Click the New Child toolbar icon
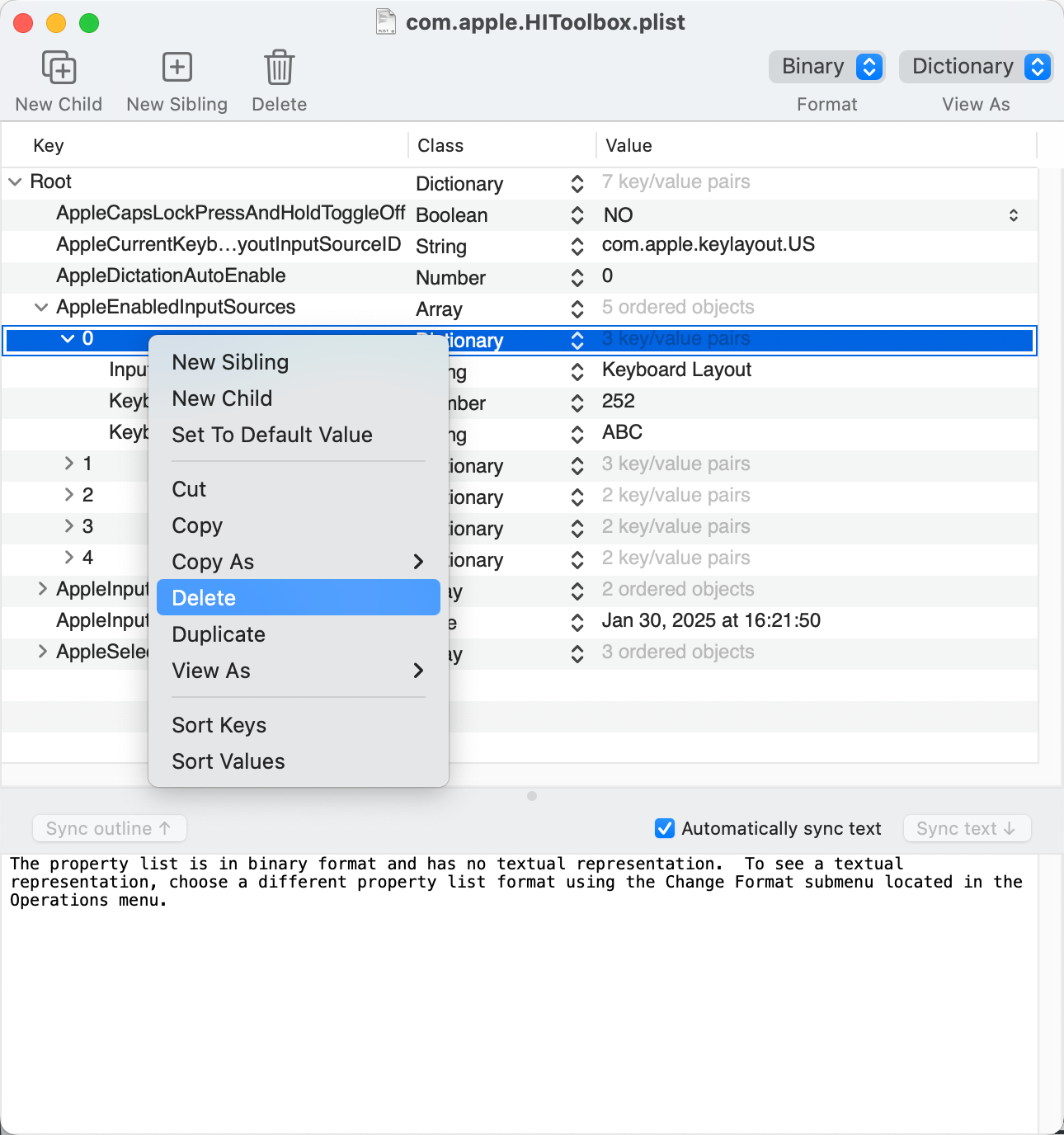Screen dimensions: 1064x1135 click(x=59, y=68)
